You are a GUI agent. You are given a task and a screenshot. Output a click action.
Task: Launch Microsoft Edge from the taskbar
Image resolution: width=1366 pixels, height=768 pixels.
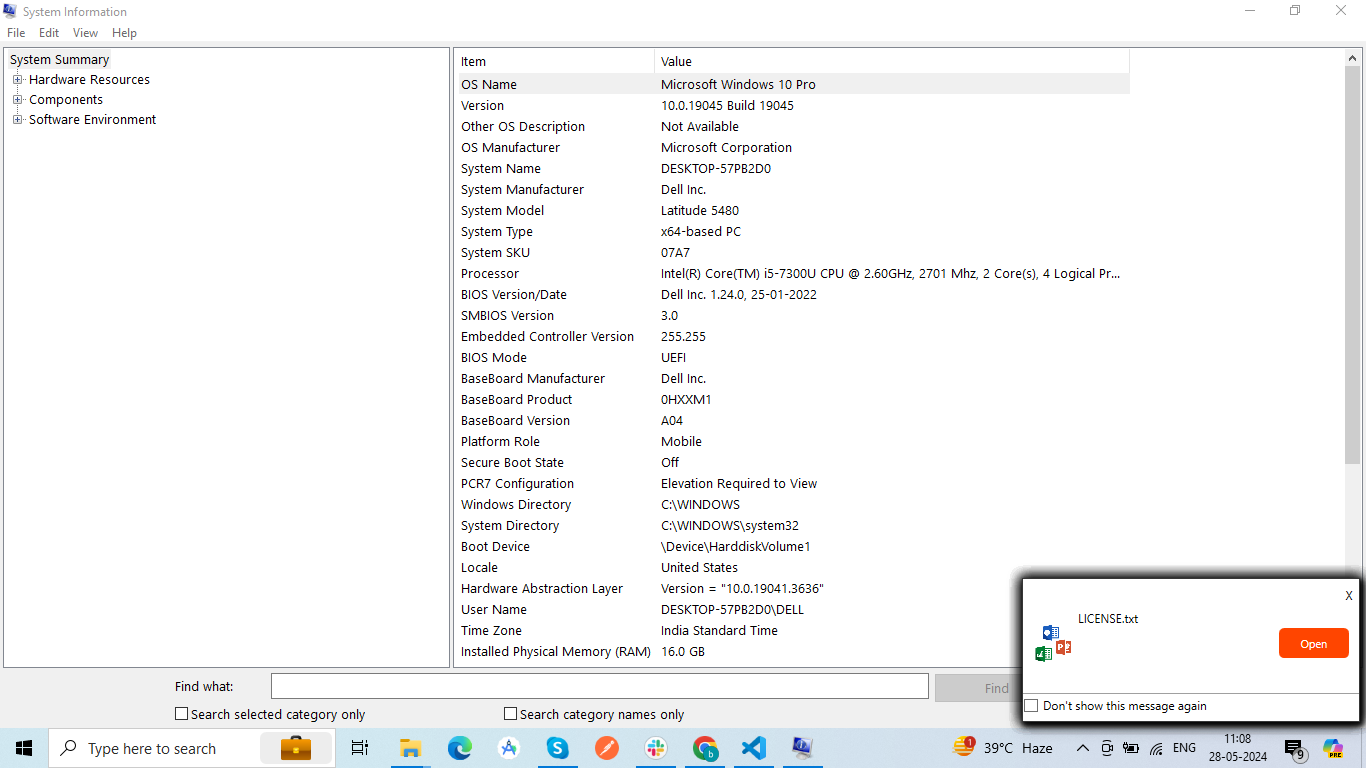tap(459, 748)
